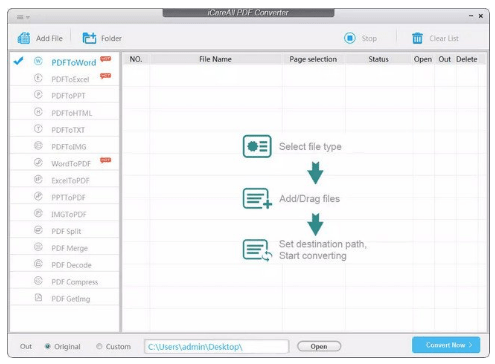Select the PDF Merge text label
Viewport: 495px width, 364px height.
[x=69, y=248]
